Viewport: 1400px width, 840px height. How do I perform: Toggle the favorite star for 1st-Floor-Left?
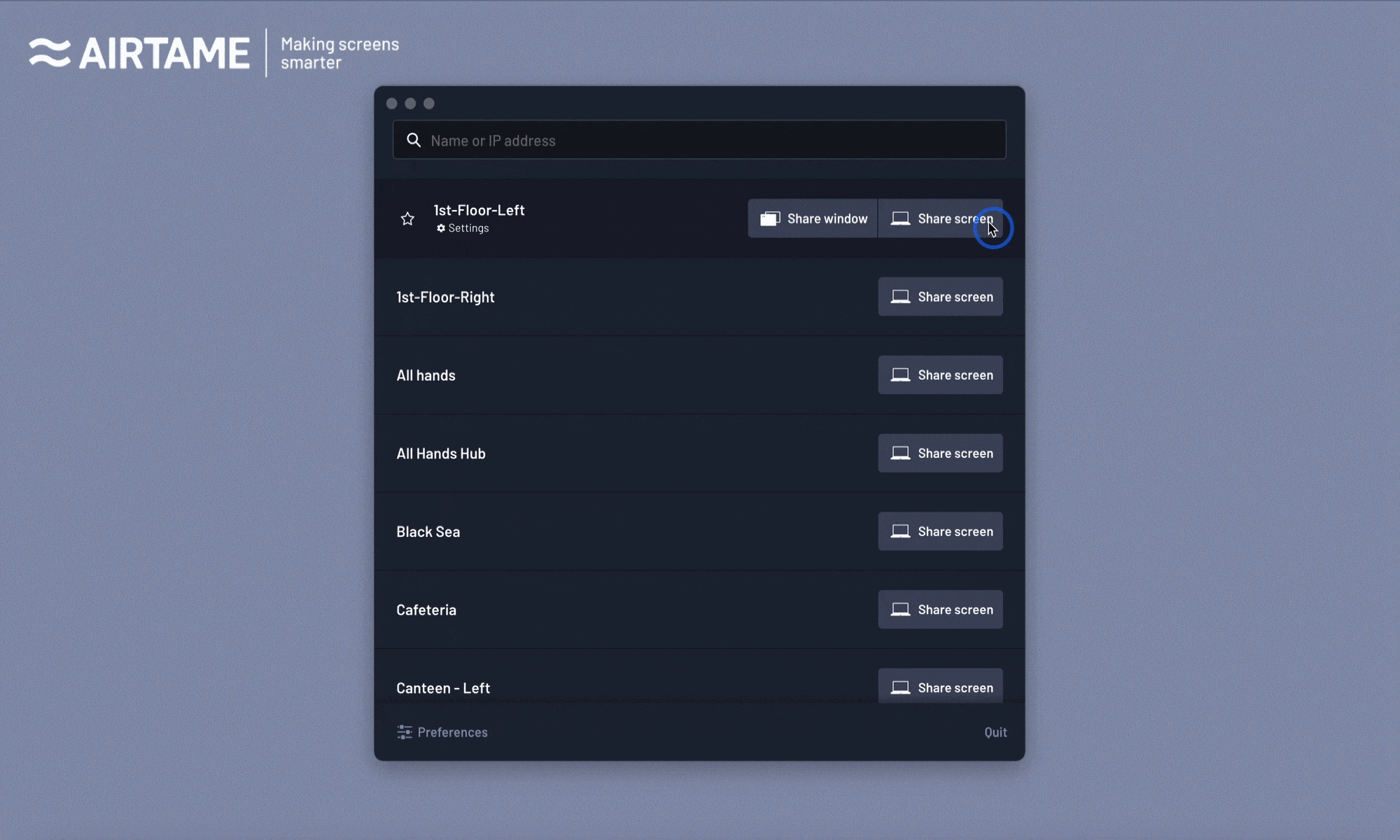(x=408, y=218)
